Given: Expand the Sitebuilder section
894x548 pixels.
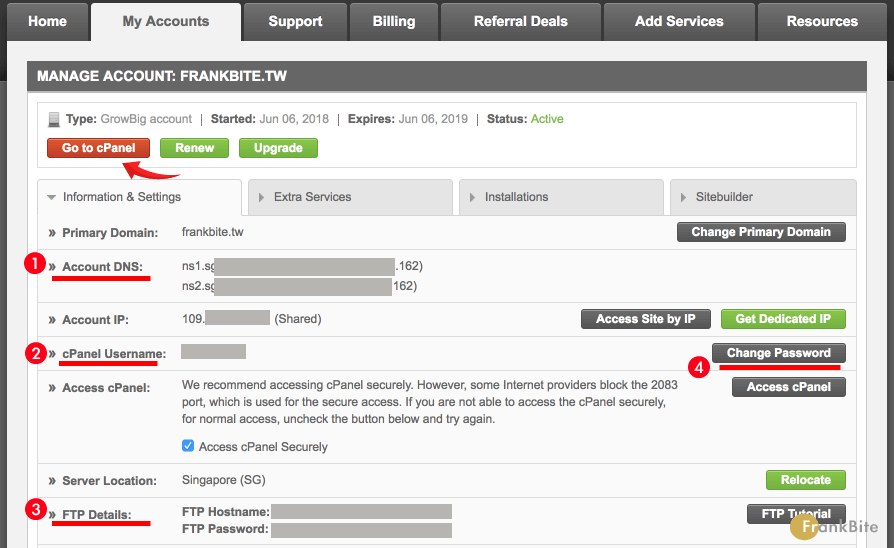Looking at the screenshot, I should pyautogui.click(x=763, y=197).
